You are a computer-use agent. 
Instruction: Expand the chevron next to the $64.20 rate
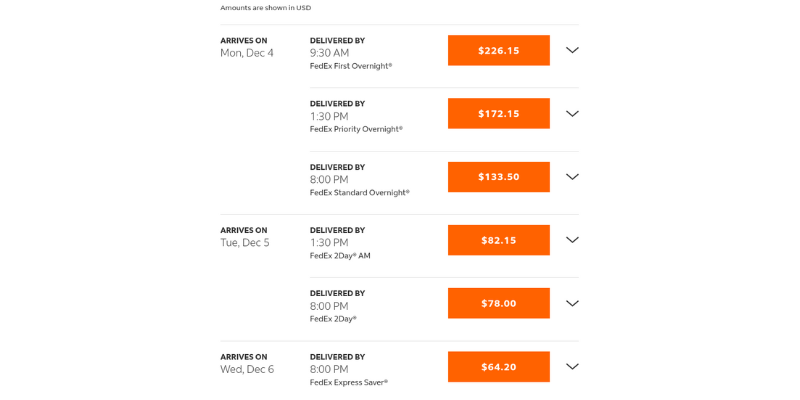572,367
